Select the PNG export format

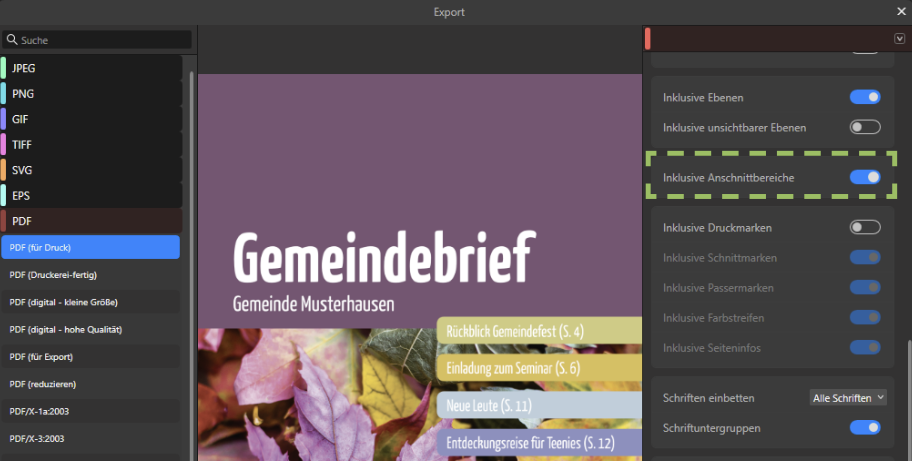(91, 94)
